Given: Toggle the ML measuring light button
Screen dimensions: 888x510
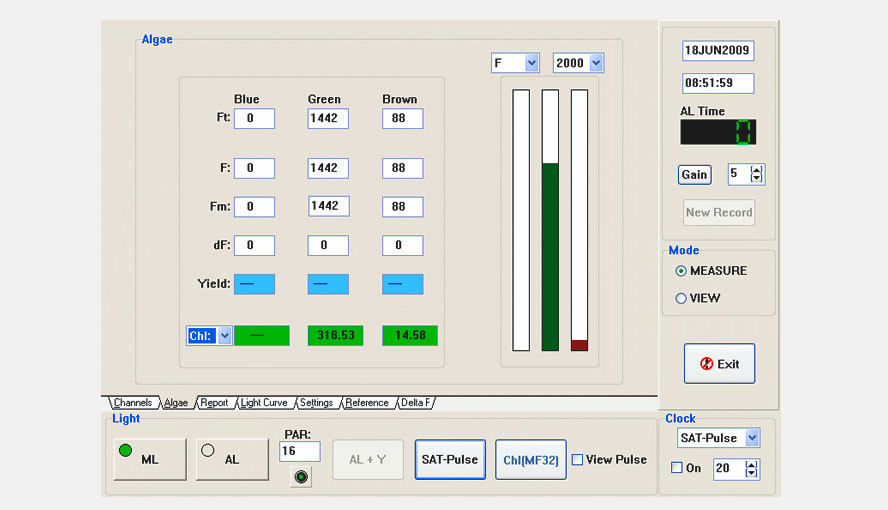Looking at the screenshot, I should tap(150, 459).
